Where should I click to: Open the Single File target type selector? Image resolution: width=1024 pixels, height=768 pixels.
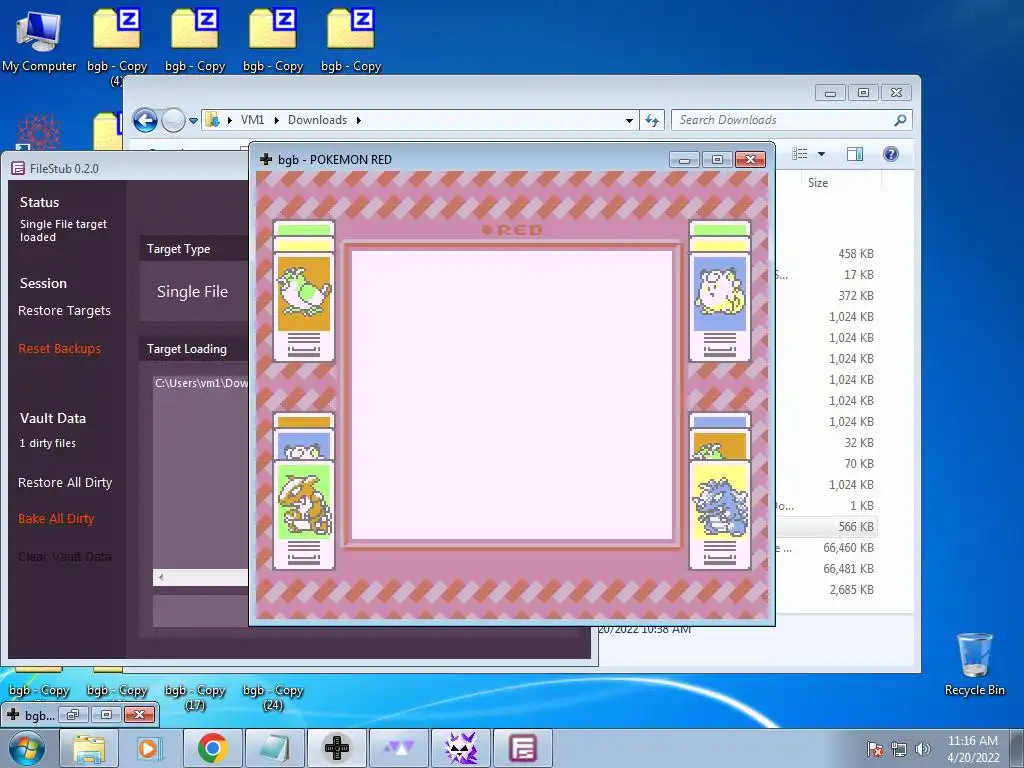(x=193, y=292)
